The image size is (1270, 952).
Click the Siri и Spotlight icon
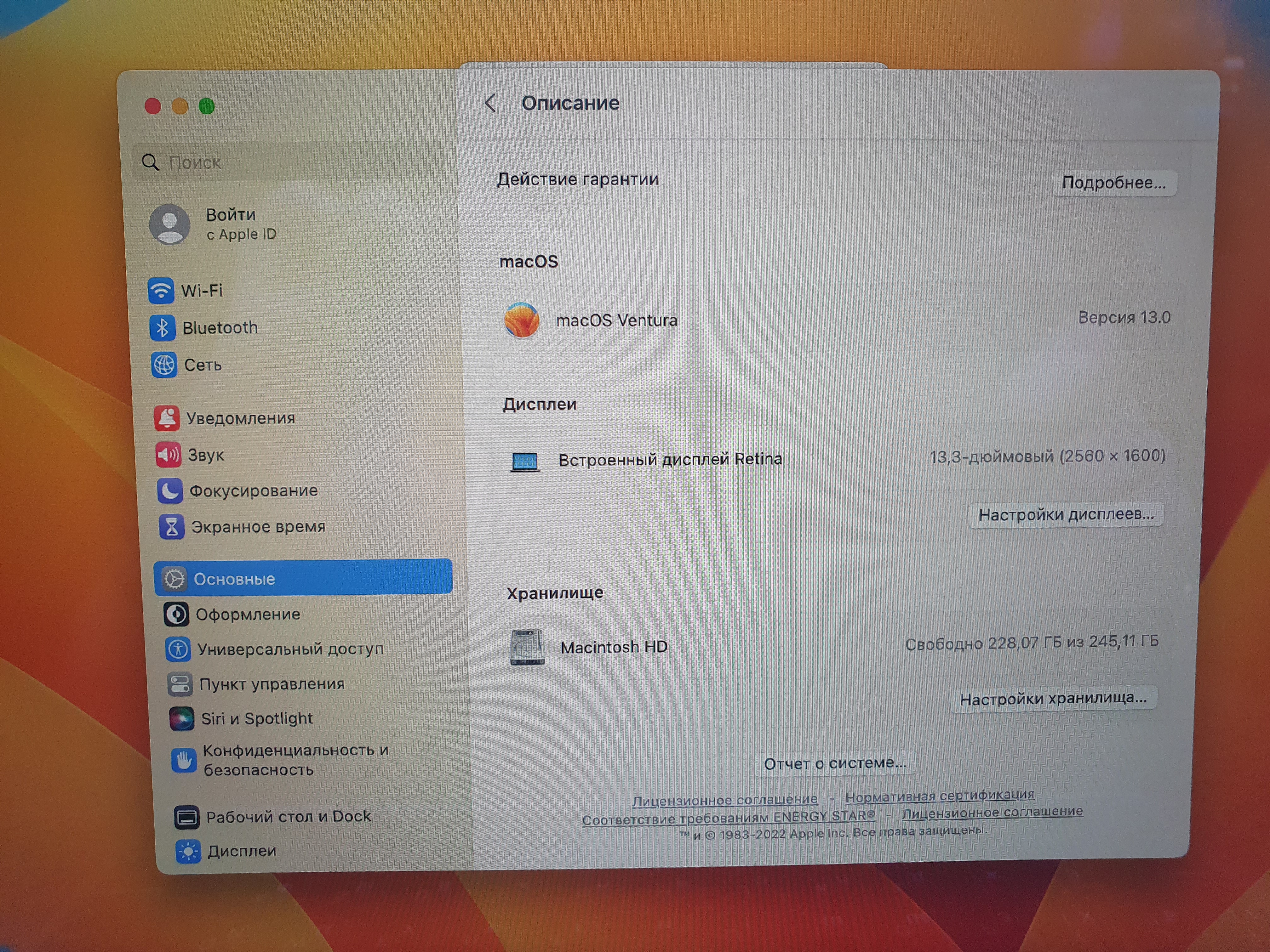click(x=181, y=718)
